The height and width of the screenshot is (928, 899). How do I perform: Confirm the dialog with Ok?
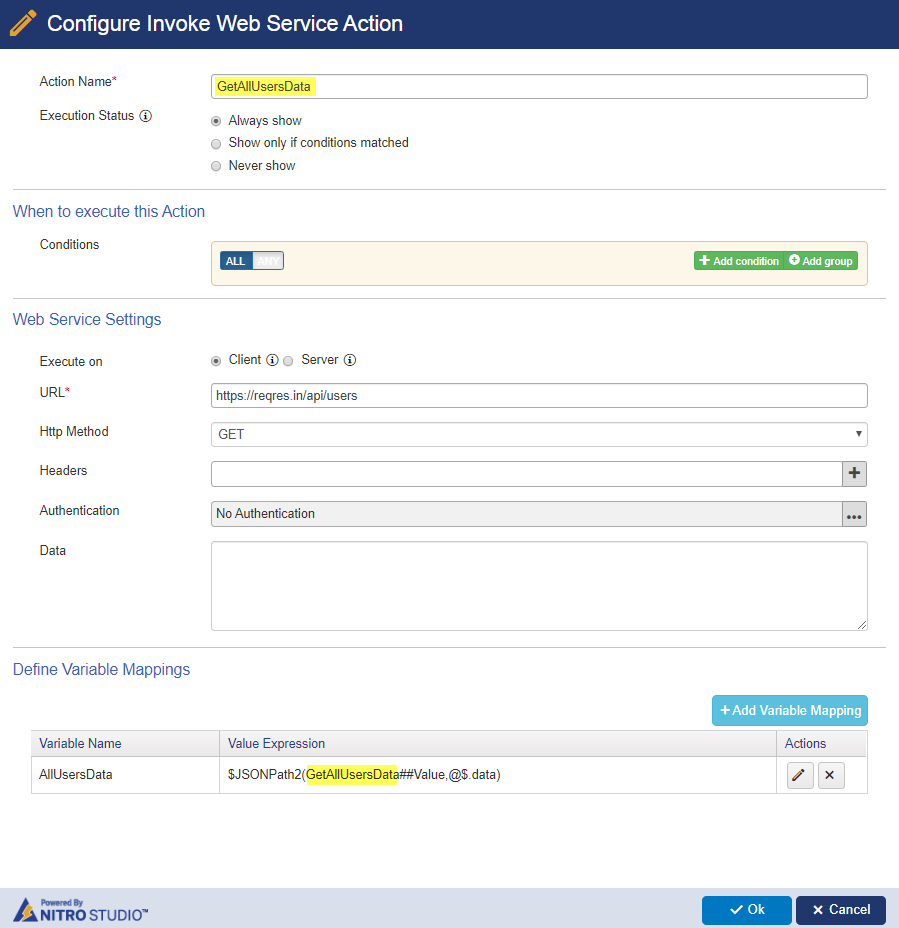747,910
